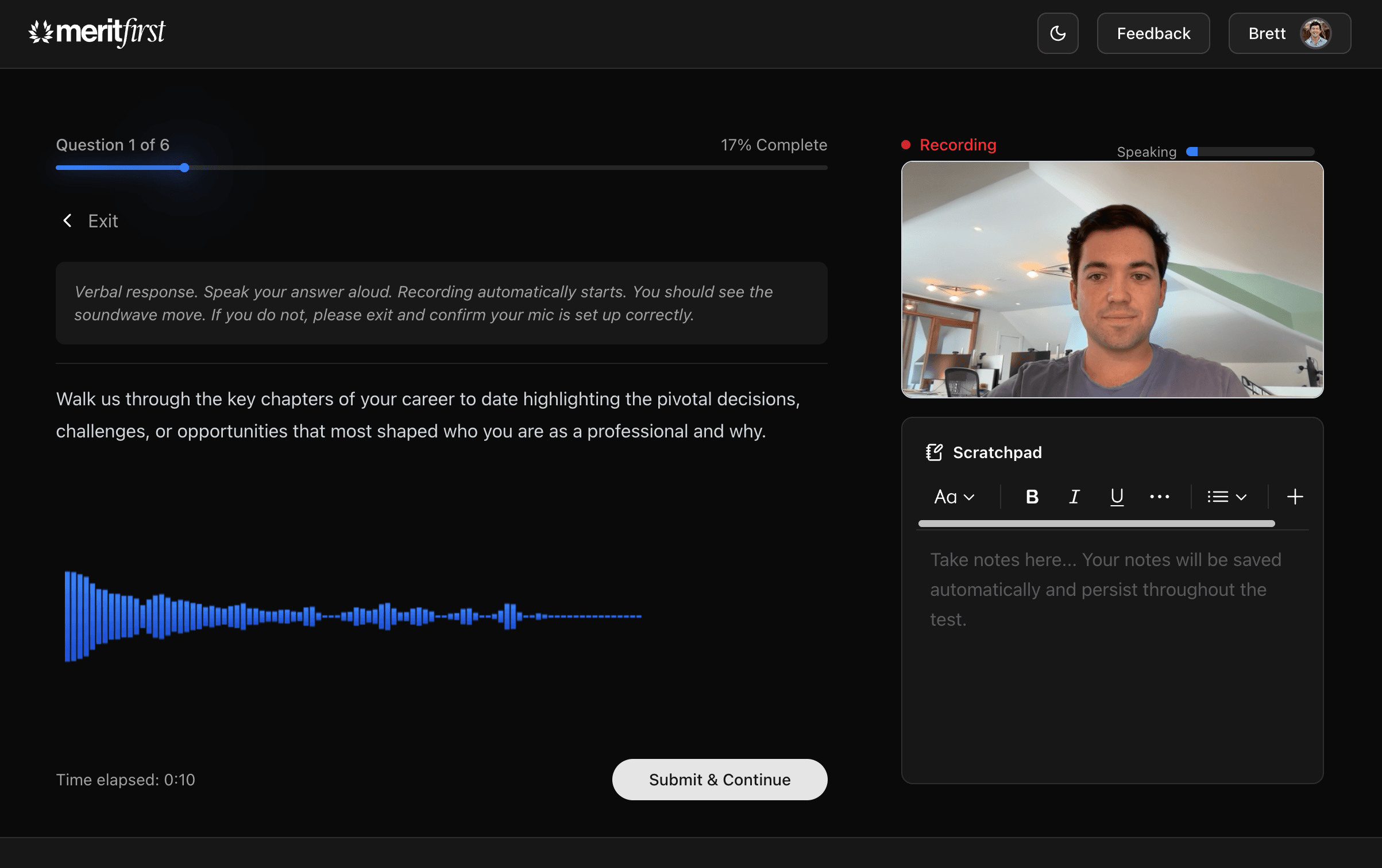Screen dimensions: 1382x868
Task: Insert new content with the plus icon
Action: click(1295, 497)
